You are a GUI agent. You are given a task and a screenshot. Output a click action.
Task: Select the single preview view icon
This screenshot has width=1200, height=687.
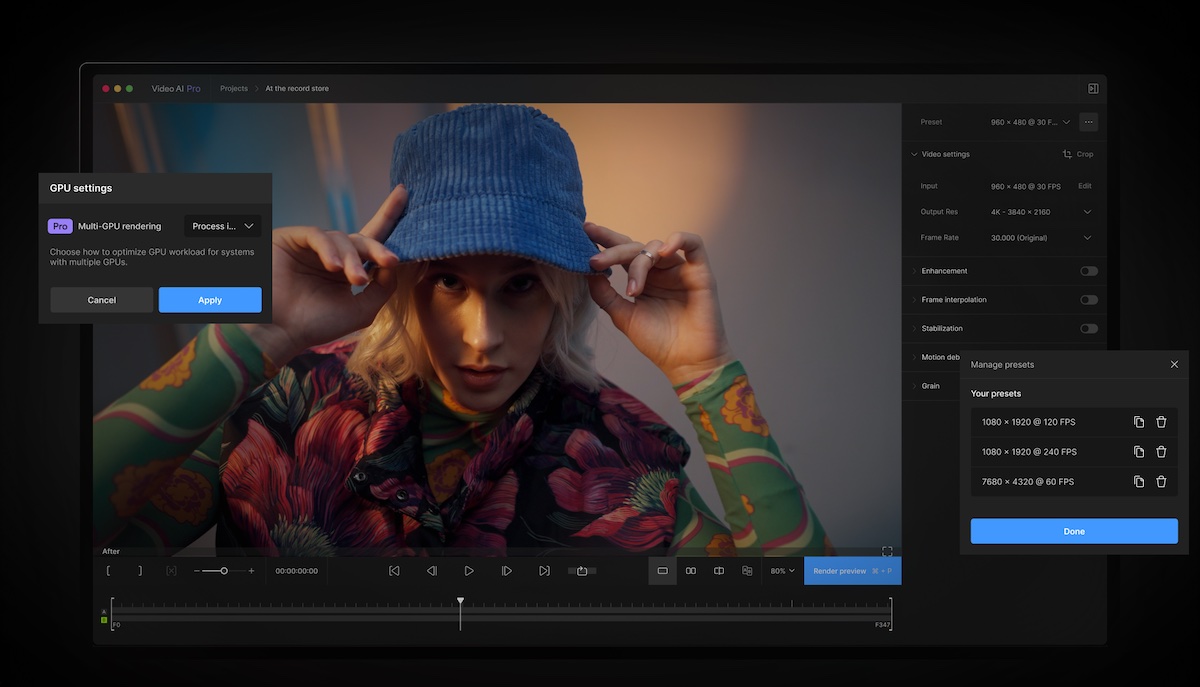(662, 570)
